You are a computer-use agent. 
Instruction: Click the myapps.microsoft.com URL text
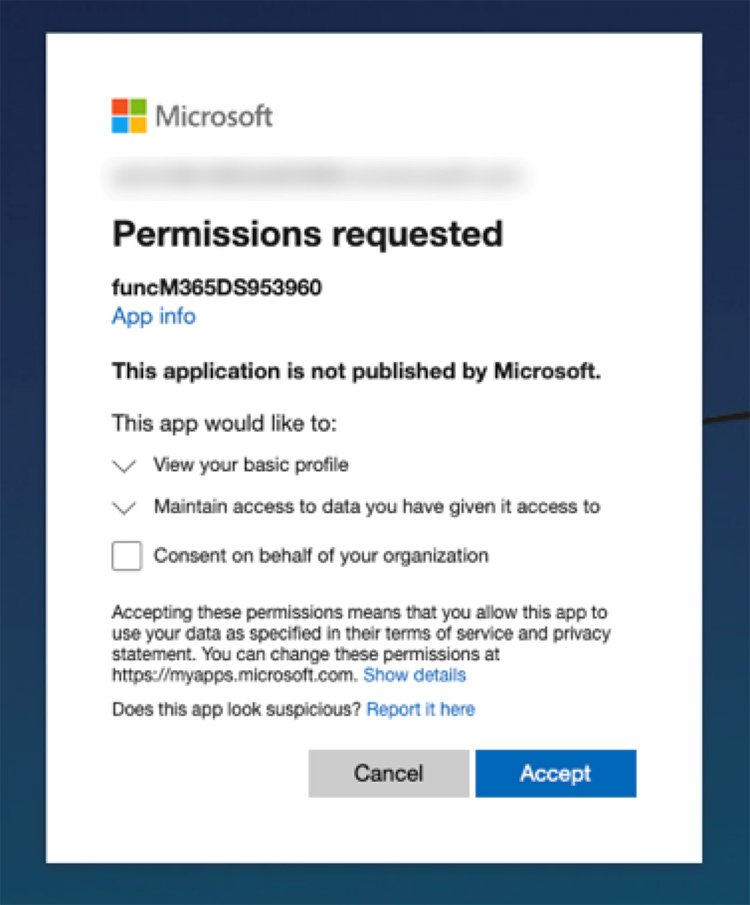point(233,676)
